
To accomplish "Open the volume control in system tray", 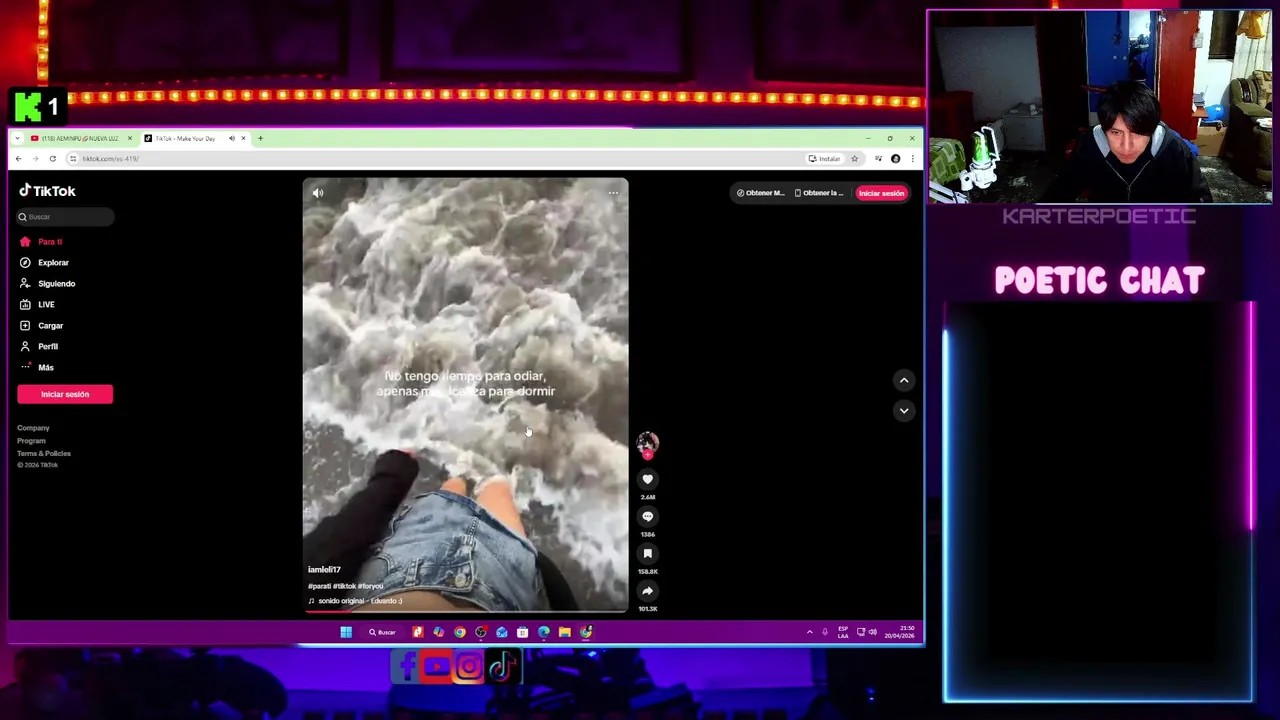I will (873, 632).
